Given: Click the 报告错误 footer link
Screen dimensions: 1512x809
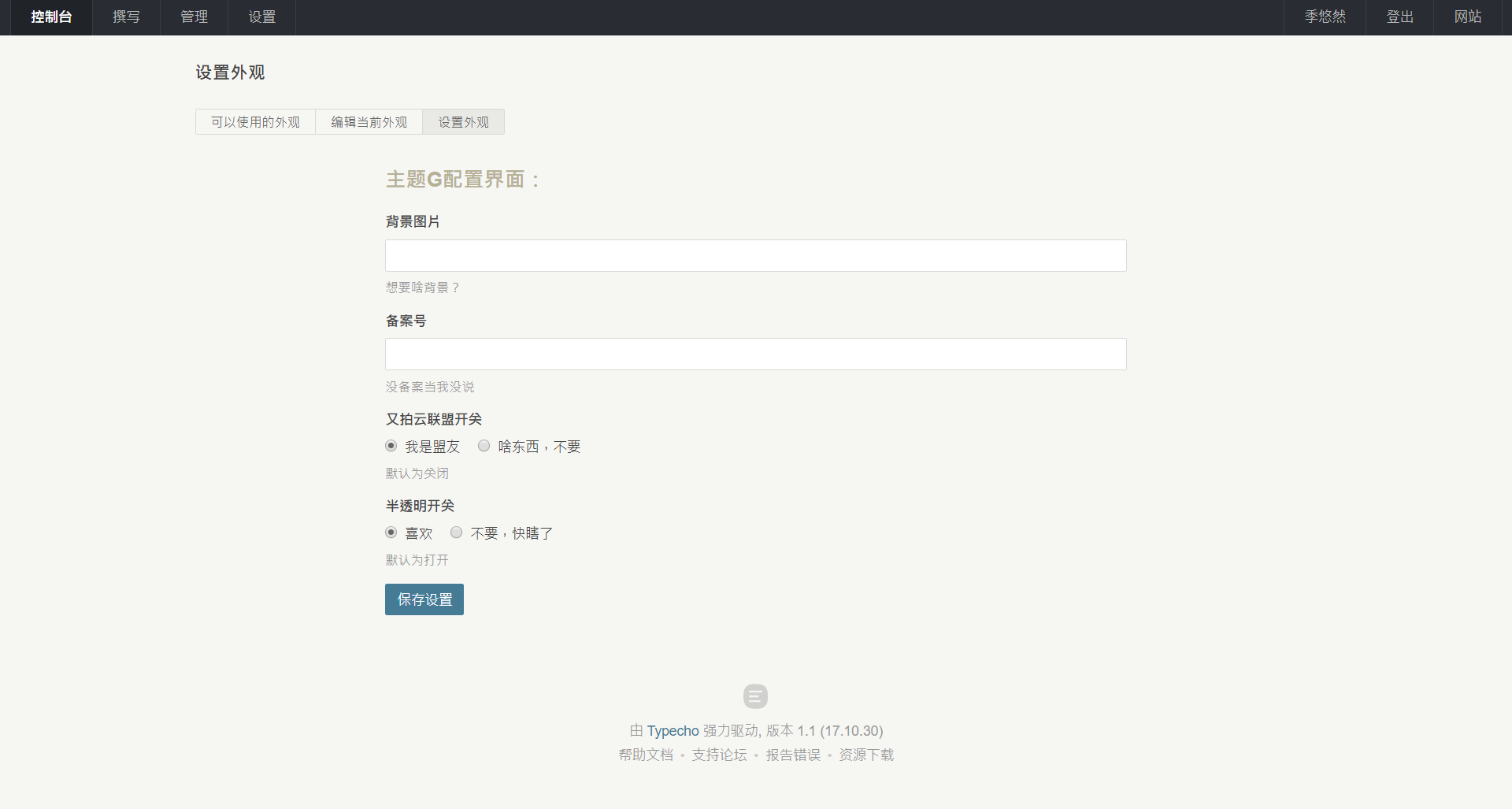Looking at the screenshot, I should [793, 755].
